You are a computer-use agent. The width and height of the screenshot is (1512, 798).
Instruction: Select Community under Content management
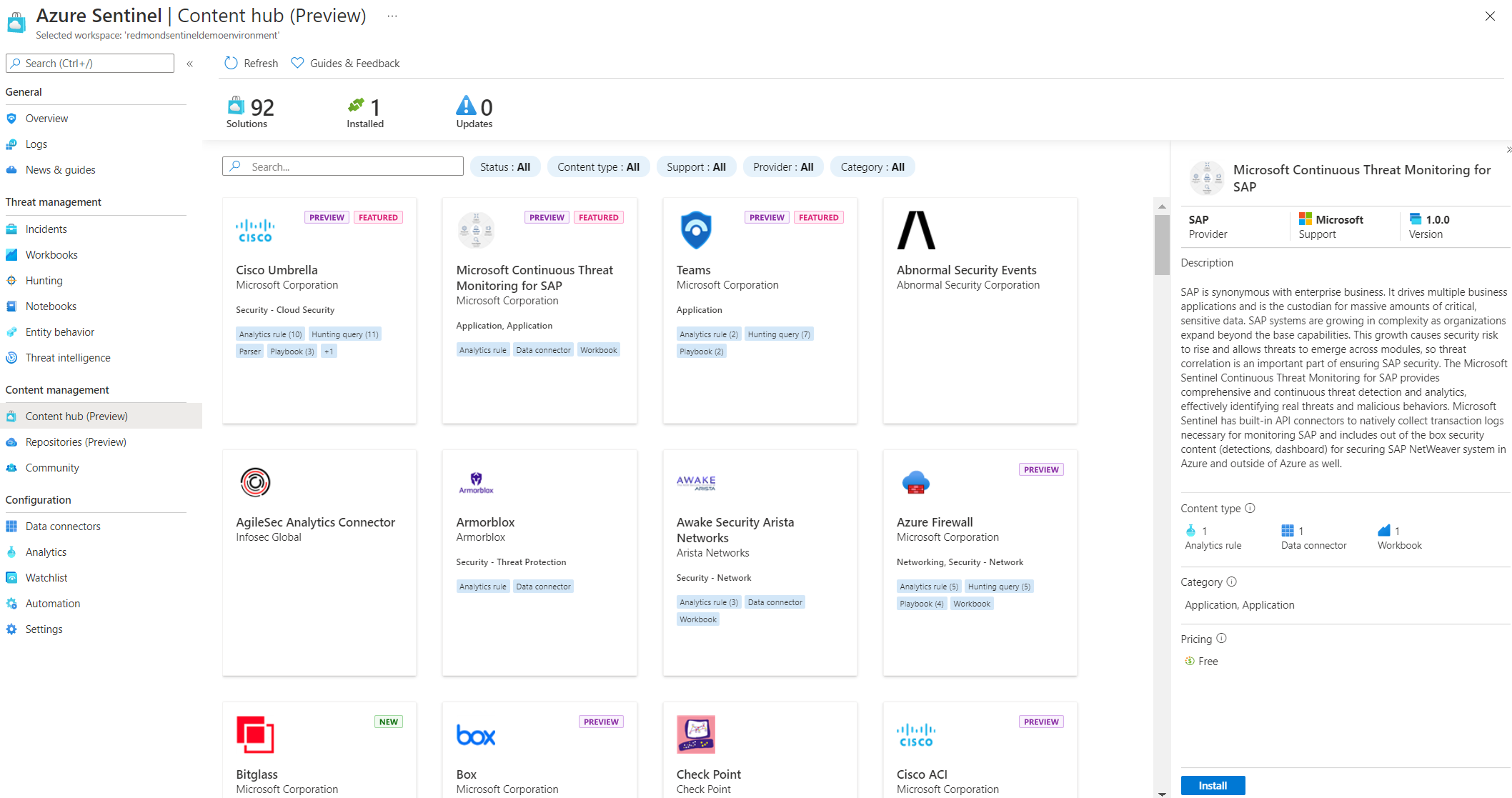[51, 467]
